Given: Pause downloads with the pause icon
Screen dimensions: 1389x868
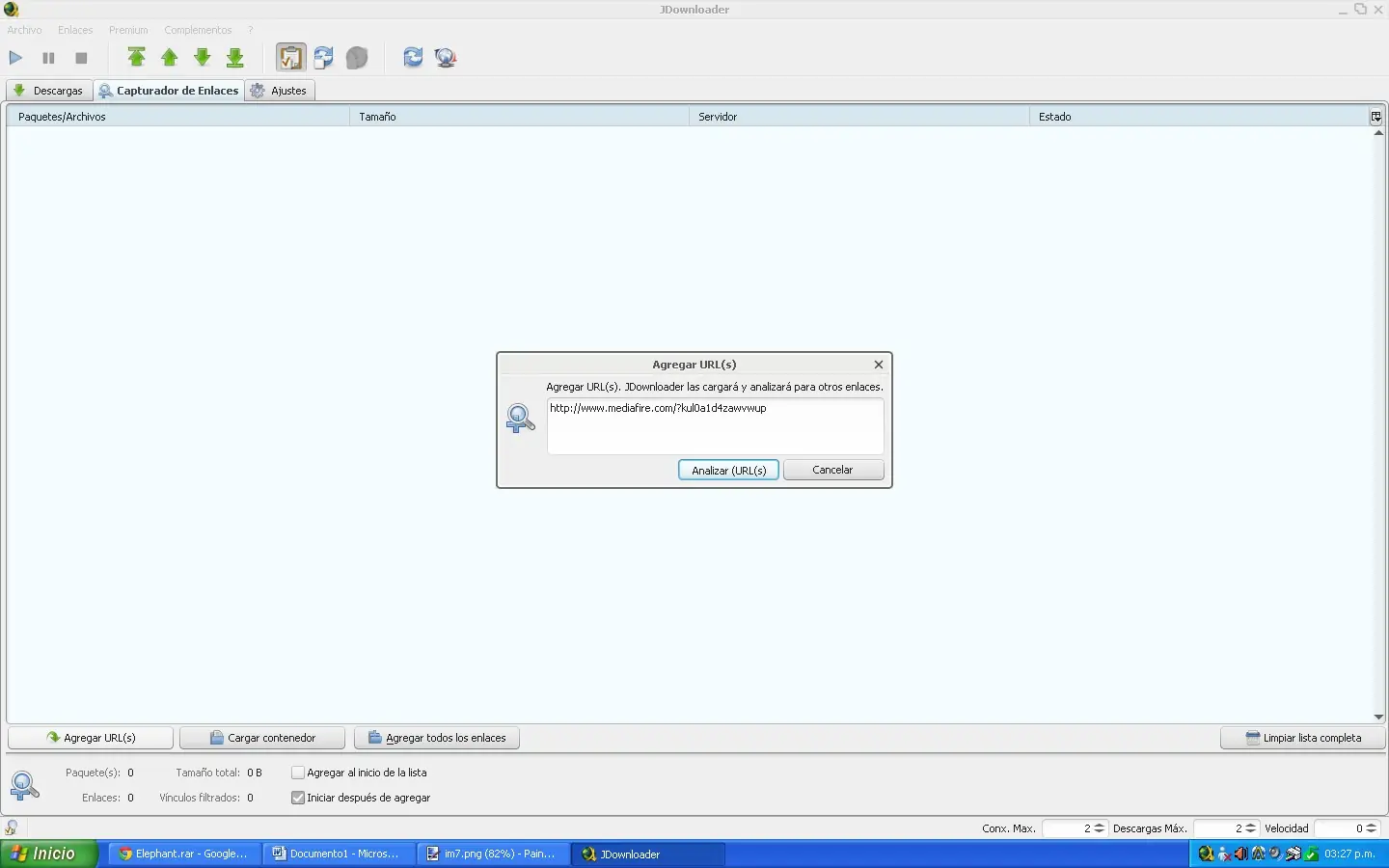Looking at the screenshot, I should point(48,58).
